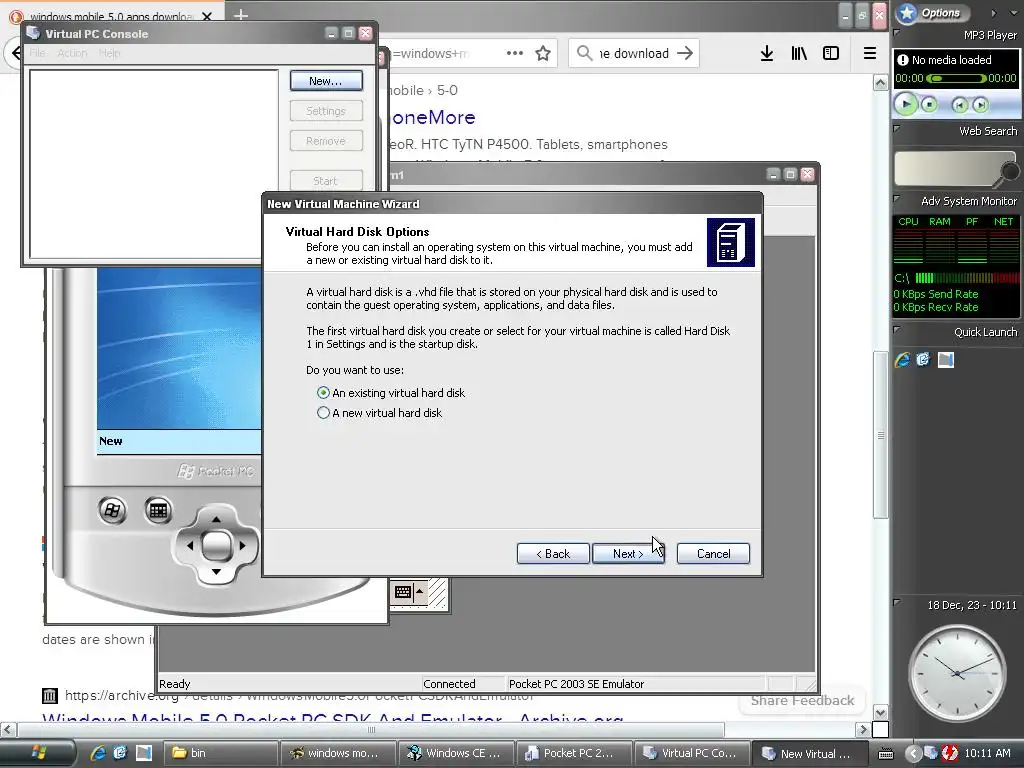Click the browser vertical scrollbar thumb
The image size is (1024, 768).
click(x=880, y=434)
